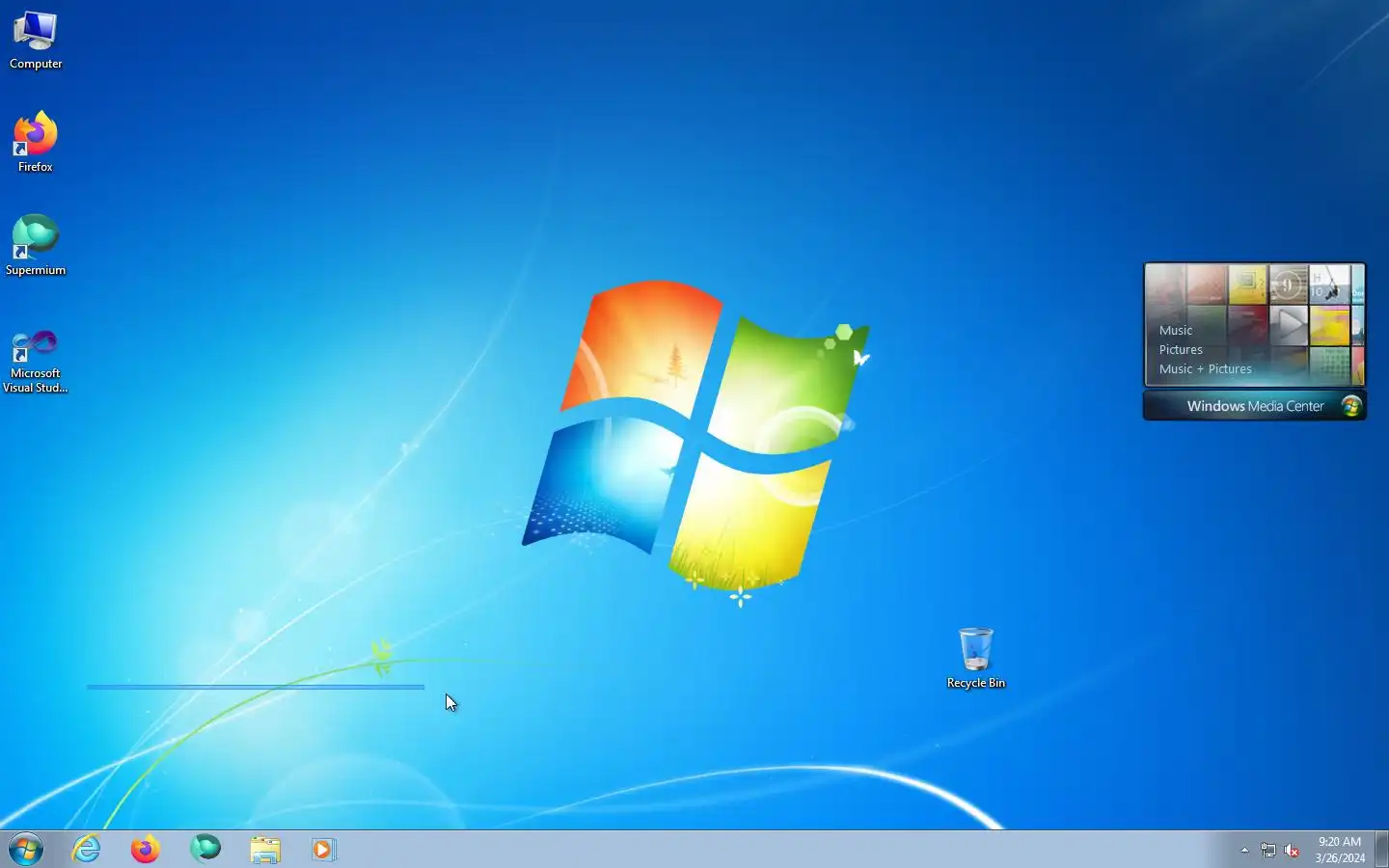Viewport: 1389px width, 868px height.
Task: Select the Firefox desktop shortcut
Action: (x=36, y=143)
